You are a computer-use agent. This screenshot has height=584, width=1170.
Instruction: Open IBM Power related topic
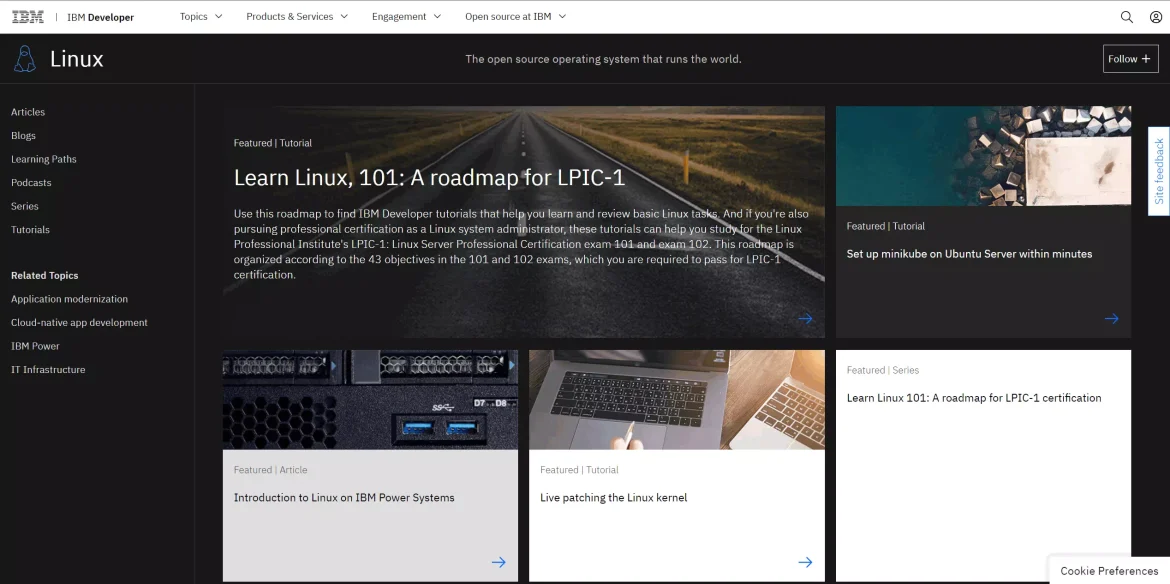[x=35, y=346]
